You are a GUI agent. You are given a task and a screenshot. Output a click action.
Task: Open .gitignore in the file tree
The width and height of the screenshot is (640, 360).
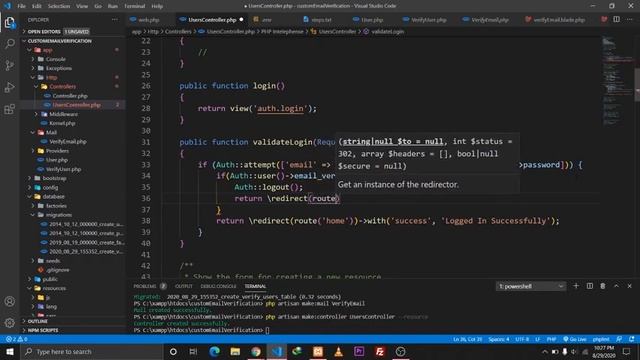[59, 270]
